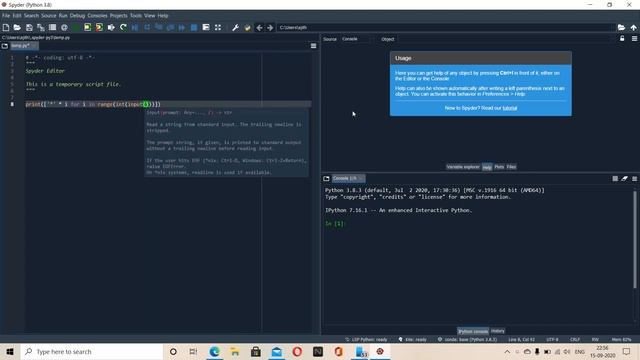Open Preferences with the wrench icon
640x360 pixels.
[x=236, y=27]
